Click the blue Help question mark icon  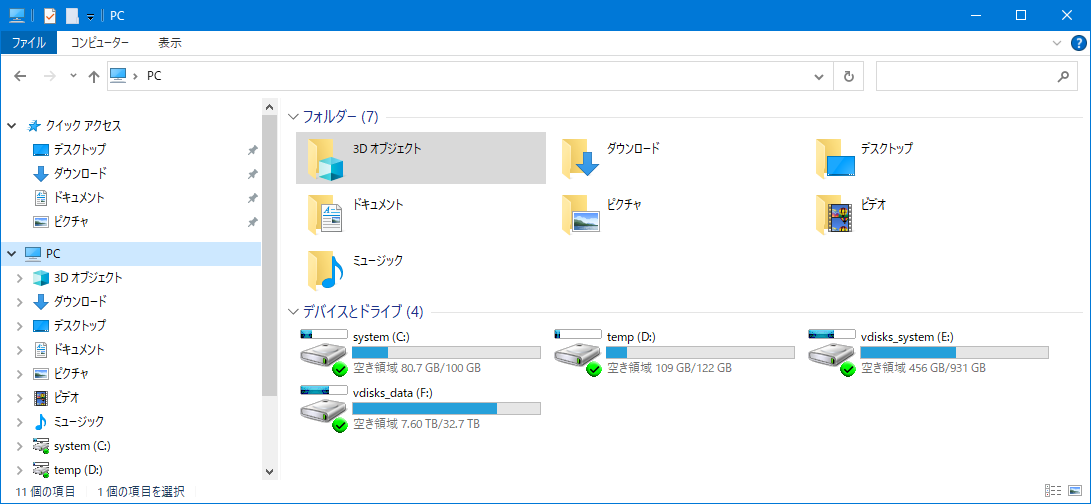click(1078, 42)
